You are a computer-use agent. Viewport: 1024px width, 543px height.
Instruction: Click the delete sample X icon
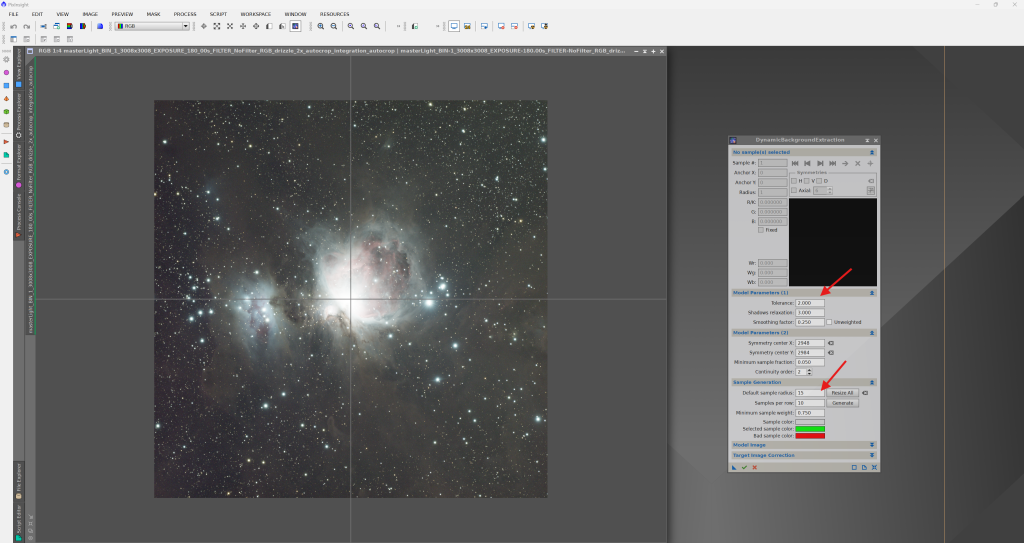pyautogui.click(x=857, y=162)
